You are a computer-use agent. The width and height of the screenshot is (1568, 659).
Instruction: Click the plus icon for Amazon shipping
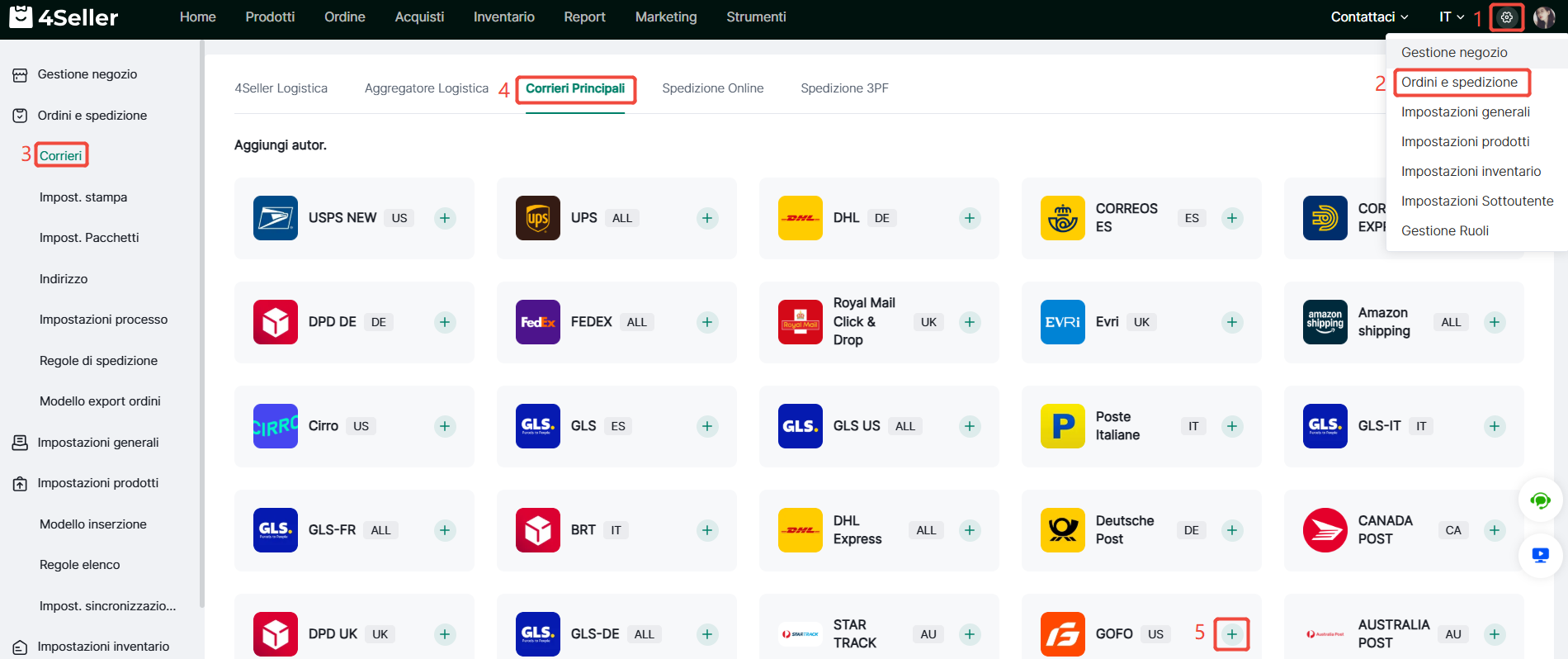(x=1494, y=322)
